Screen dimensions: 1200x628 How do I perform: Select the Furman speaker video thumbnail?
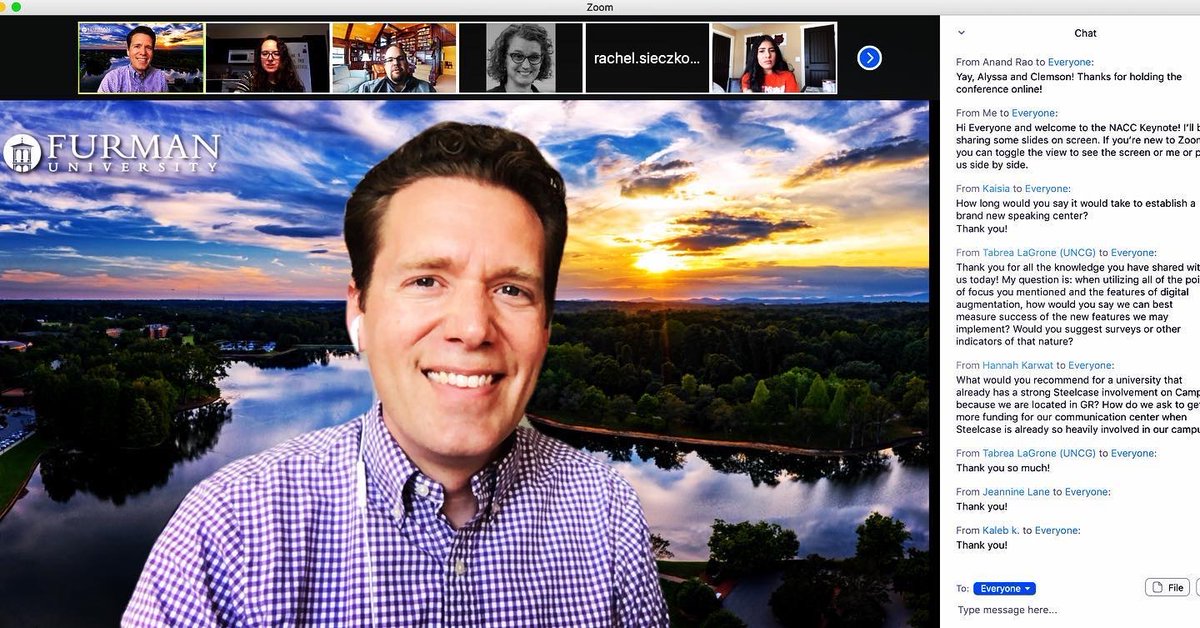tap(141, 58)
